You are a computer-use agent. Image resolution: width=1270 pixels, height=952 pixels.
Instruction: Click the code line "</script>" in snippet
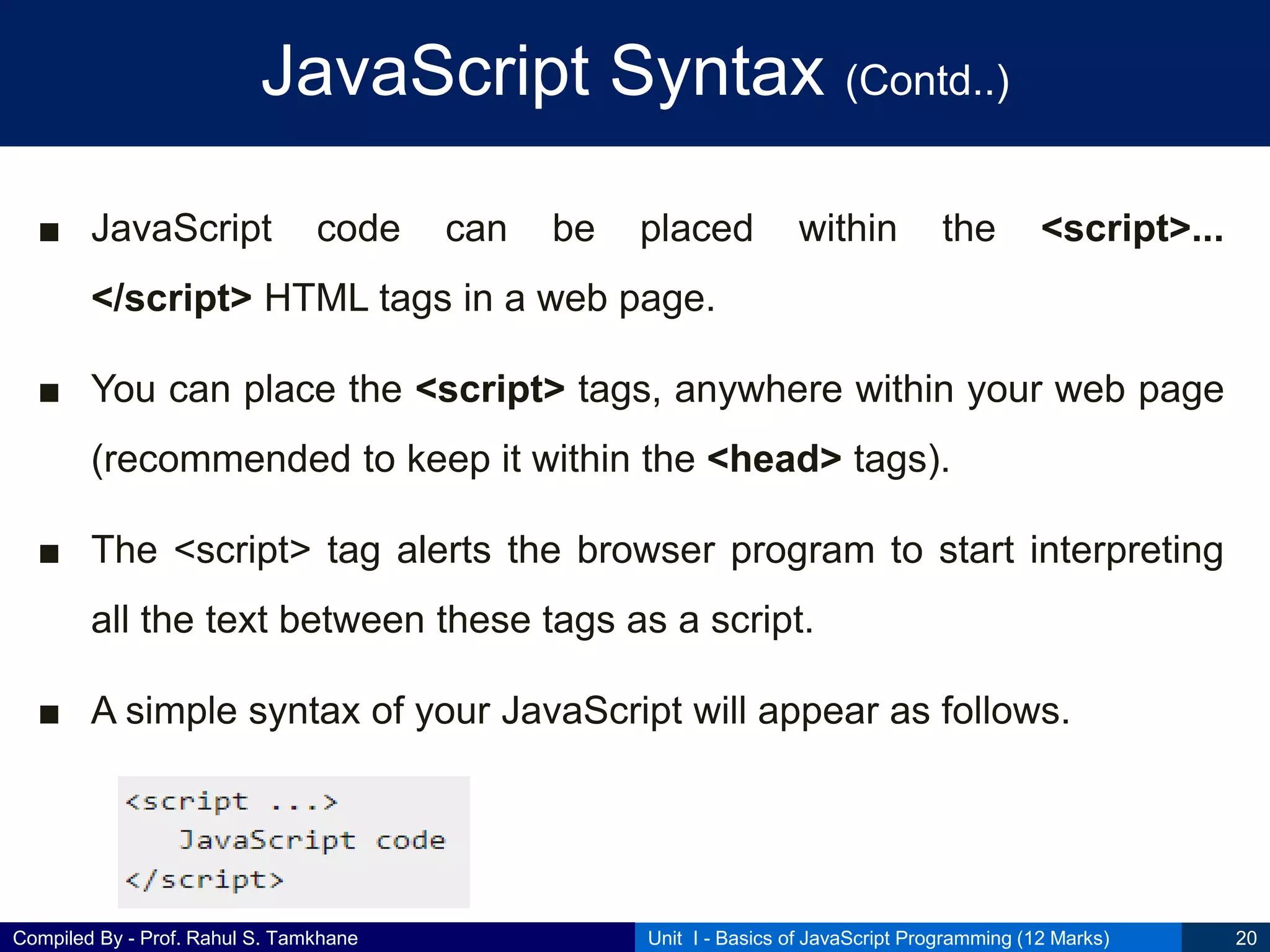(204, 879)
